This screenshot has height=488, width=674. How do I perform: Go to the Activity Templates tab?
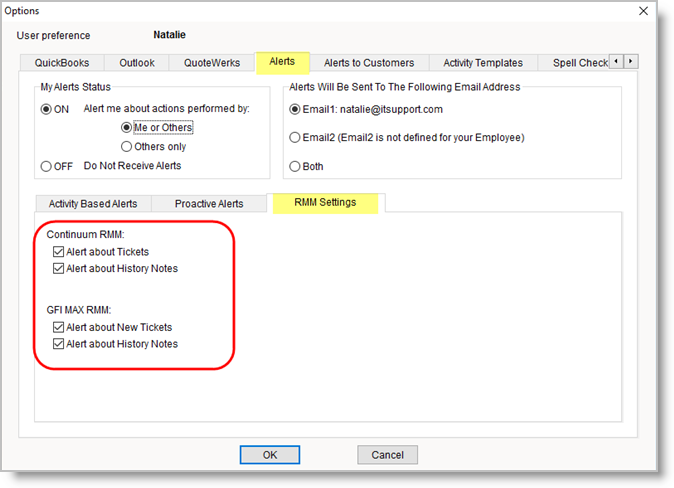483,63
